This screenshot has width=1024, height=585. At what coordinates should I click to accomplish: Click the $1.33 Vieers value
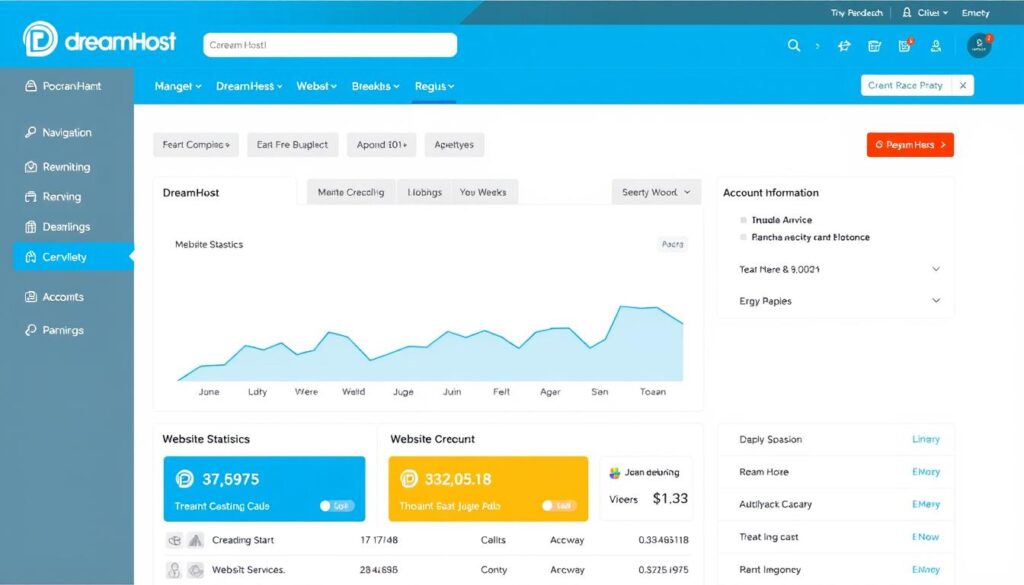tap(670, 498)
